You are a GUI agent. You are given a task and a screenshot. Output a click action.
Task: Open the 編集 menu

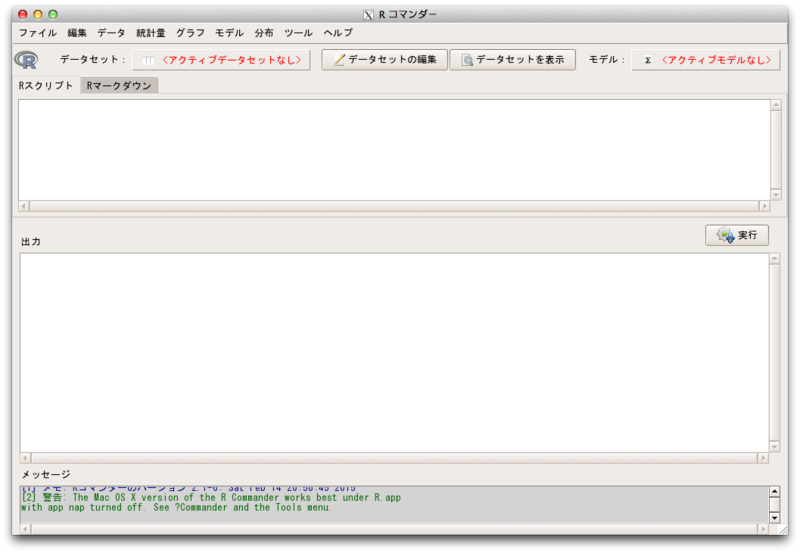[x=77, y=33]
